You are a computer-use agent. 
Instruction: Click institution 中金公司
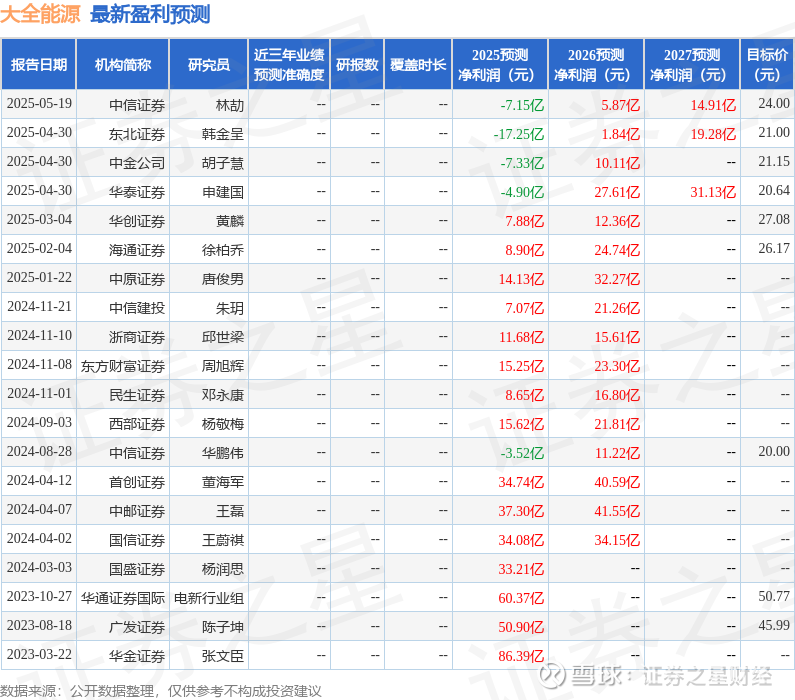tap(137, 163)
